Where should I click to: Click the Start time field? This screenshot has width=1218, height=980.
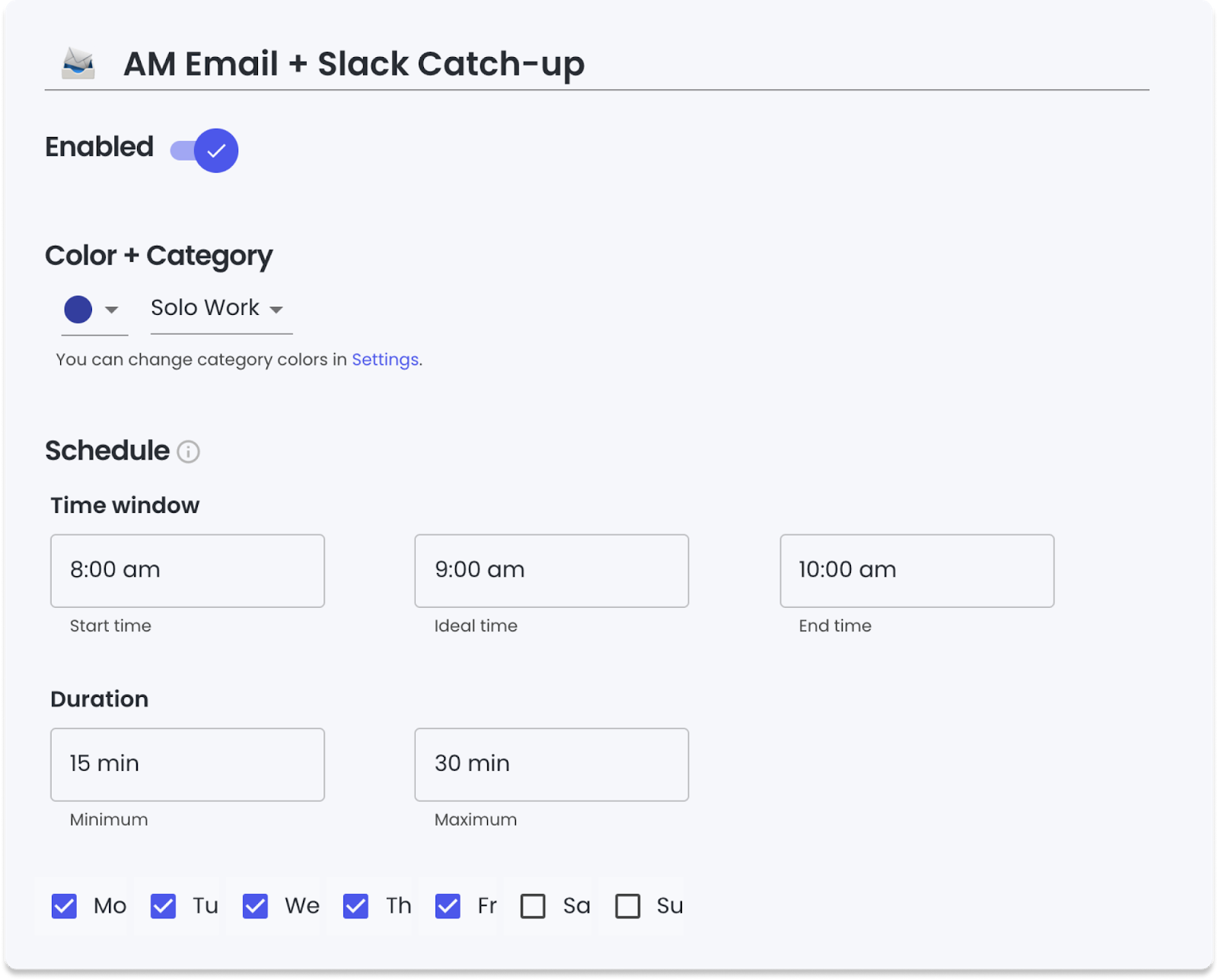tap(187, 571)
